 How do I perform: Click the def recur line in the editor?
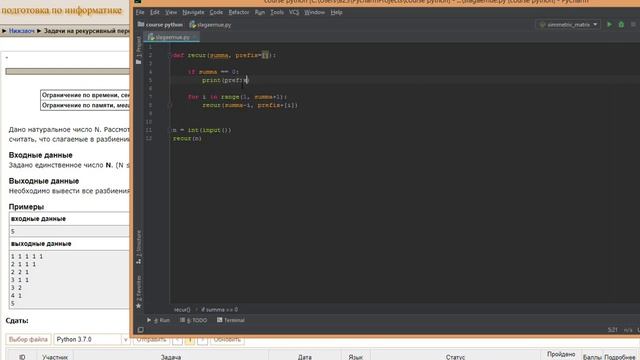click(224, 55)
